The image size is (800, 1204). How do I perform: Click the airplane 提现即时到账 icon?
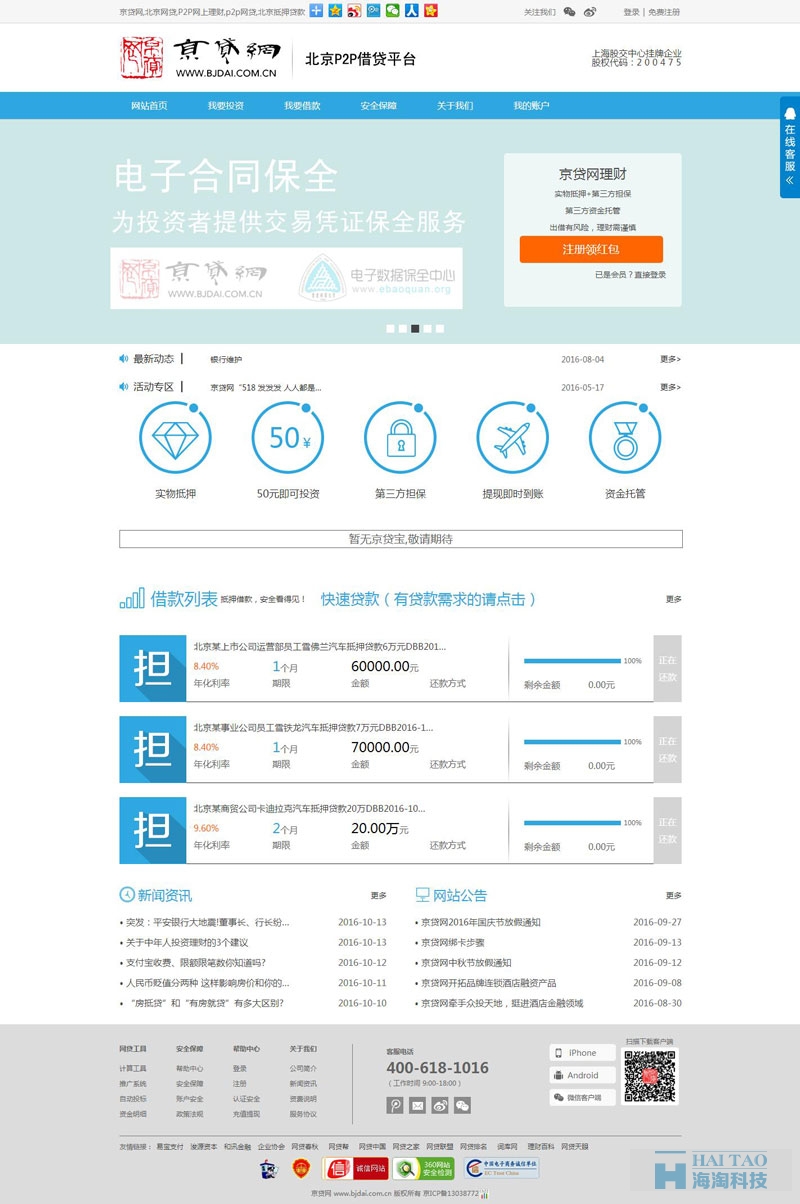pyautogui.click(x=513, y=437)
